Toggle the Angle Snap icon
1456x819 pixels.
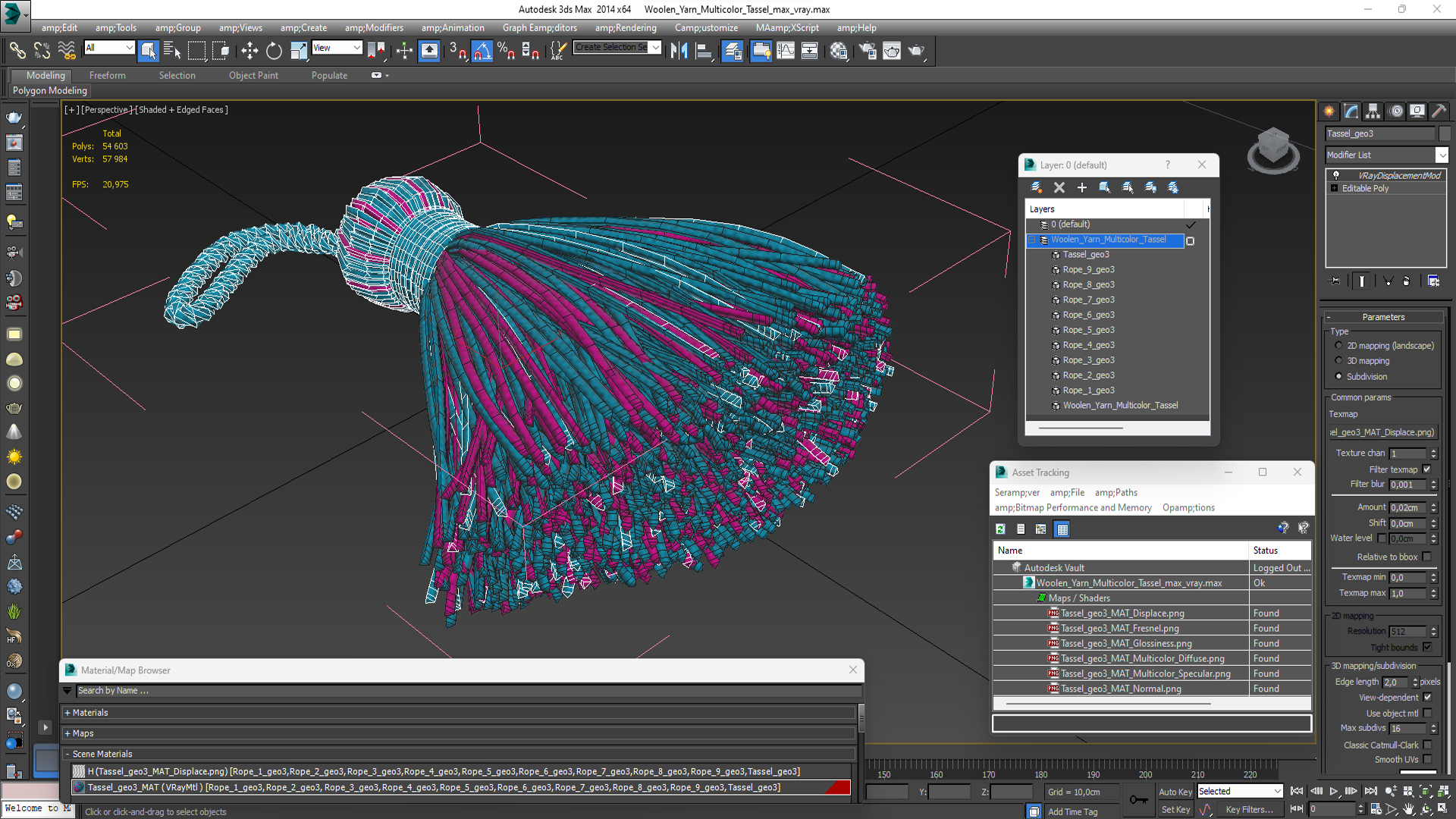(482, 51)
